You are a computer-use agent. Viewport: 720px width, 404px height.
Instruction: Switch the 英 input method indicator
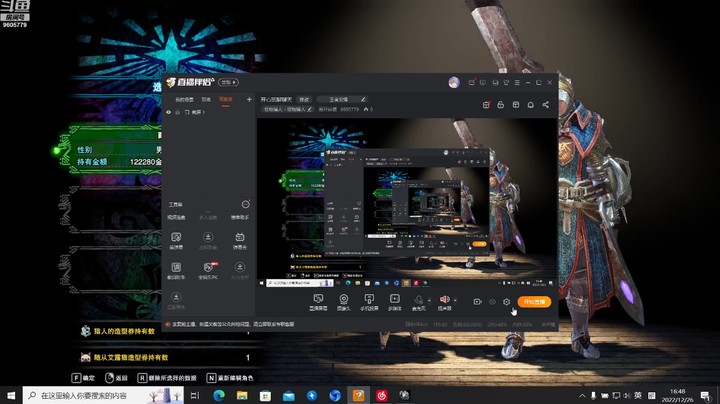[x=638, y=395]
